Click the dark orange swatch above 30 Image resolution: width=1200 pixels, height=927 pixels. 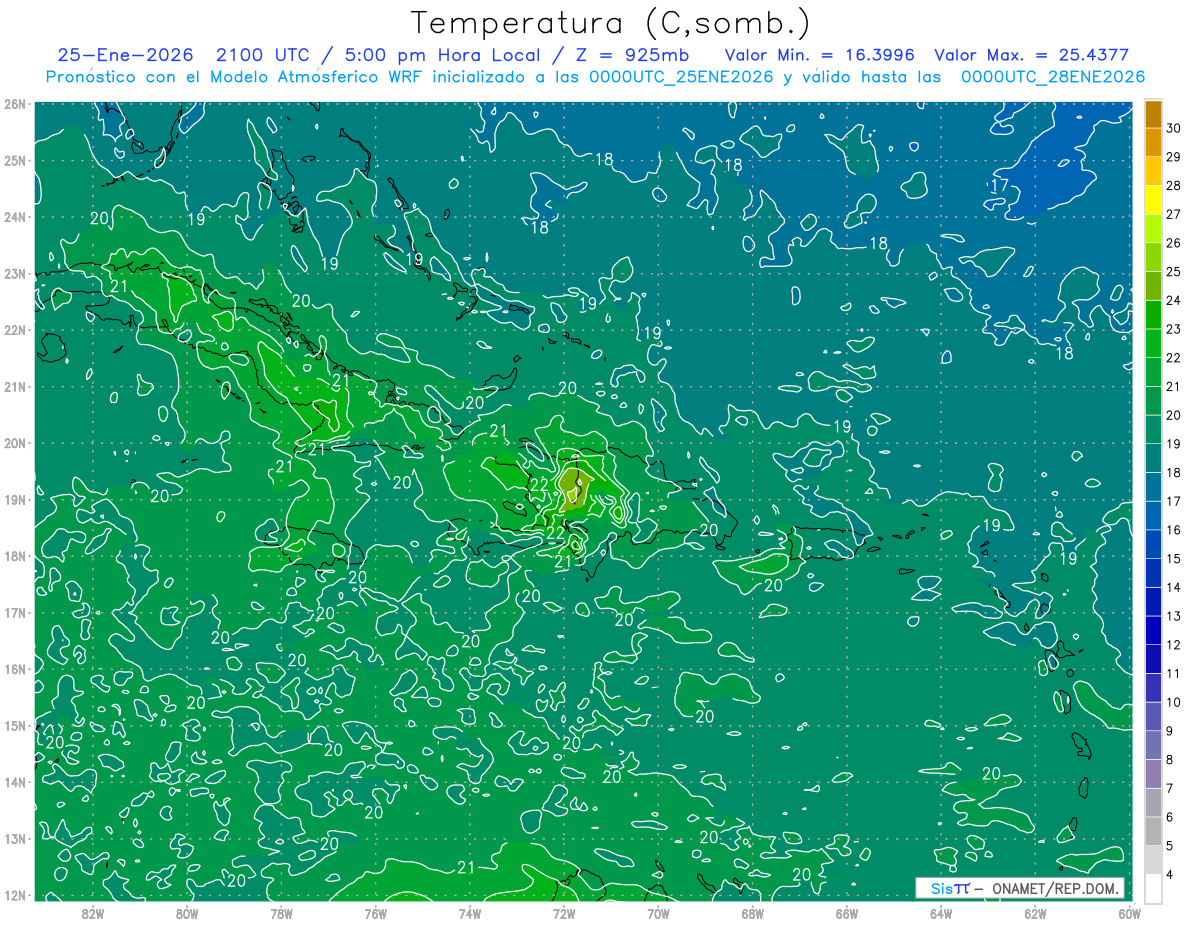[x=1153, y=114]
